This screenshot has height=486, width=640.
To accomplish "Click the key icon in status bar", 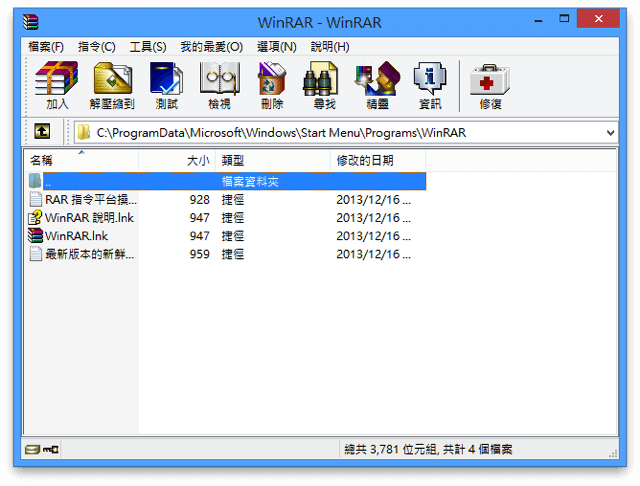I will click(x=51, y=449).
